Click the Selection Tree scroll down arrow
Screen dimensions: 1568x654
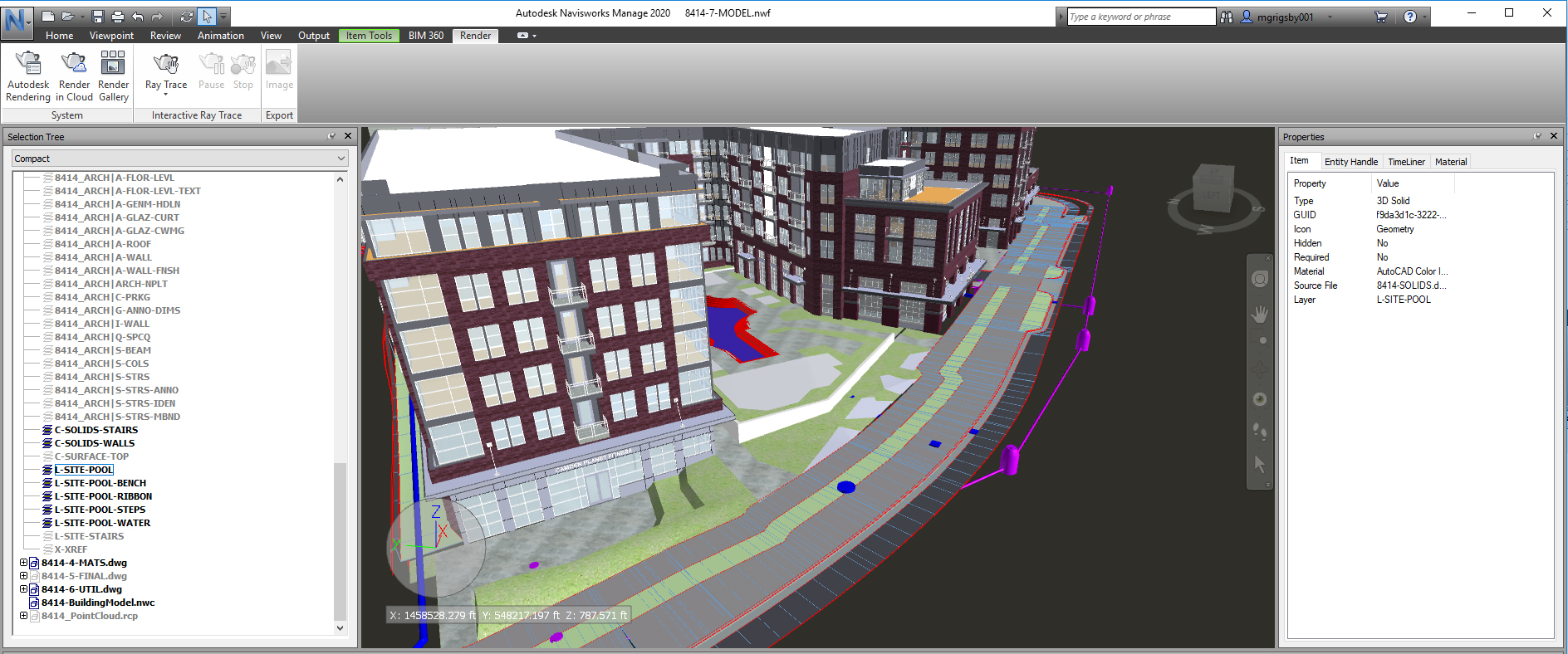[x=340, y=628]
